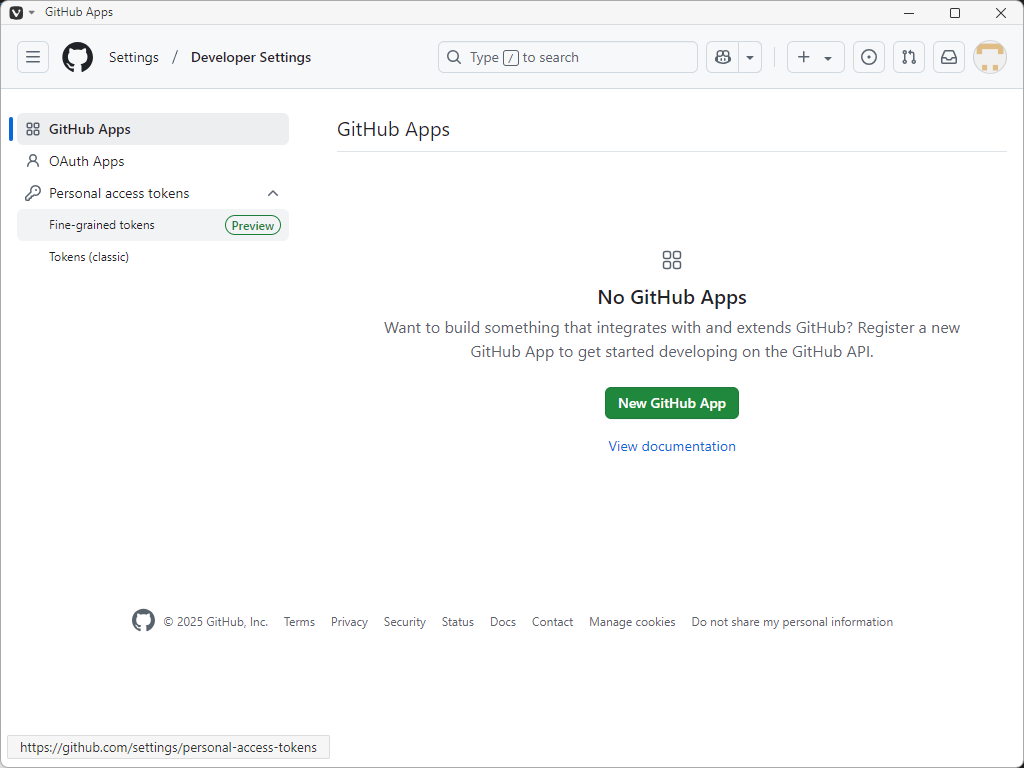
Task: Click the Type / to search field
Action: click(x=568, y=57)
